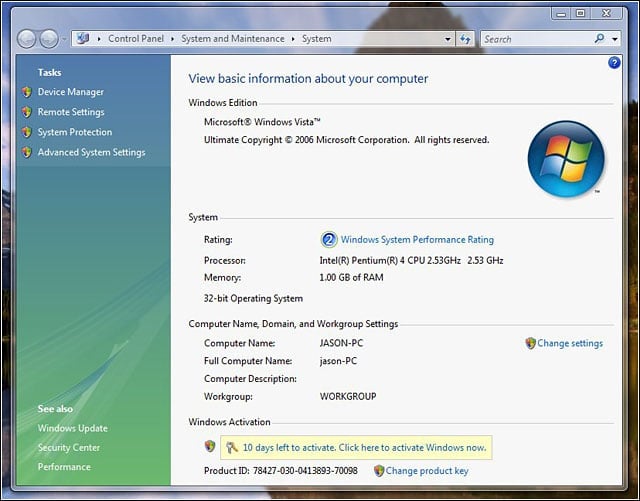Maximize the System window
The height and width of the screenshot is (501, 640).
[580, 13]
